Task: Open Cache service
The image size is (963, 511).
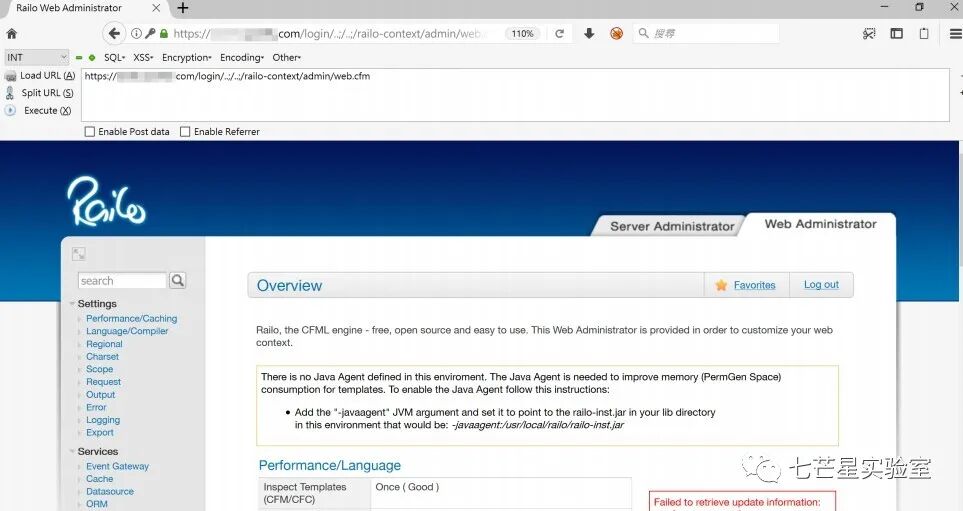Action: point(99,478)
